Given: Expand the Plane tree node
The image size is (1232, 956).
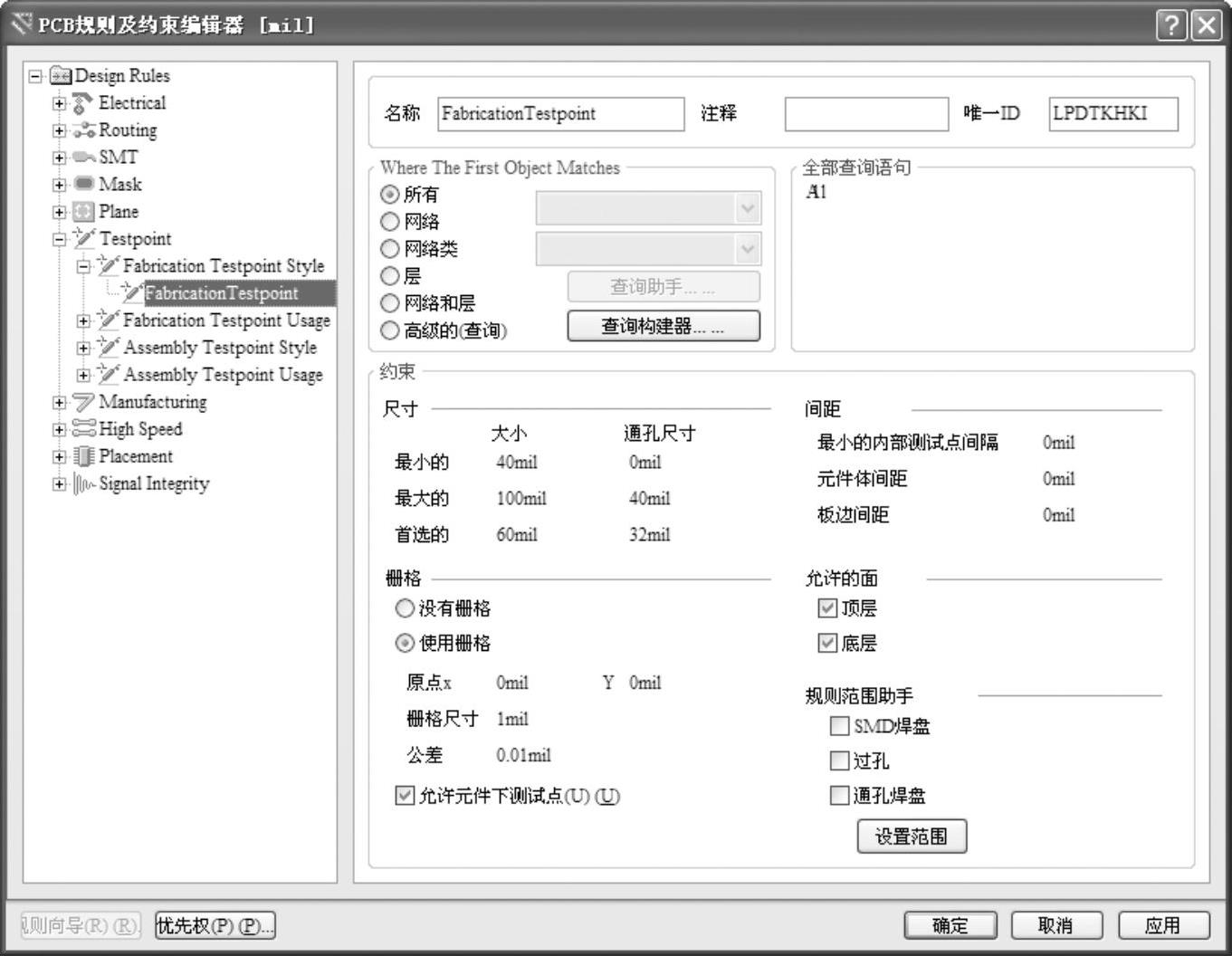Looking at the screenshot, I should [x=60, y=212].
